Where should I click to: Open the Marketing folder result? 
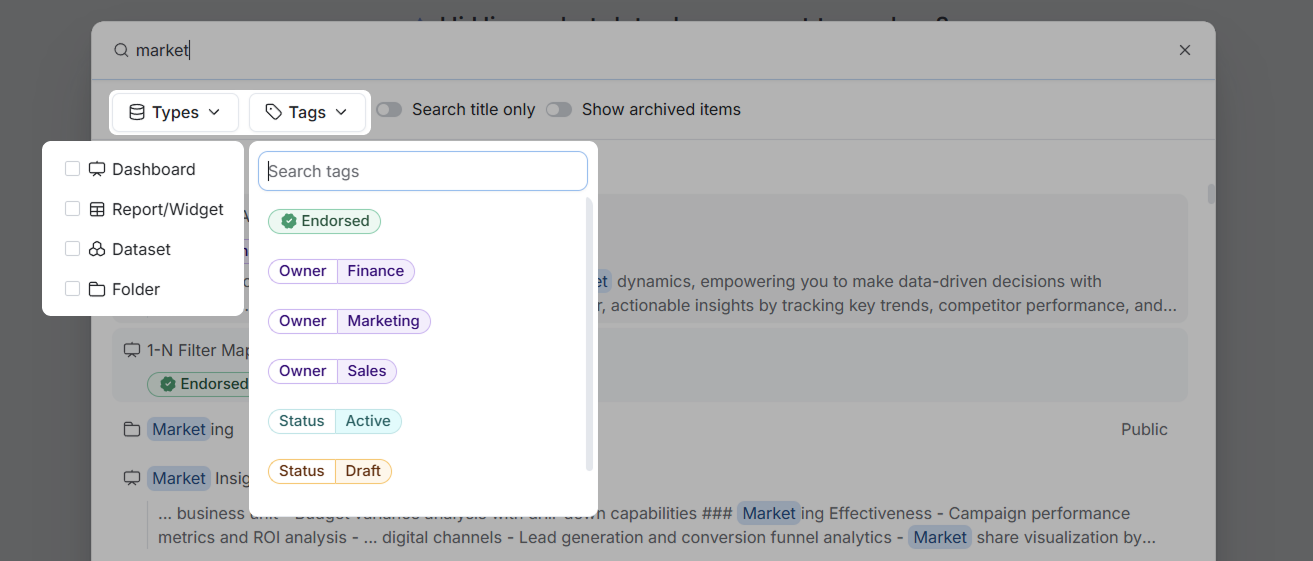650,429
